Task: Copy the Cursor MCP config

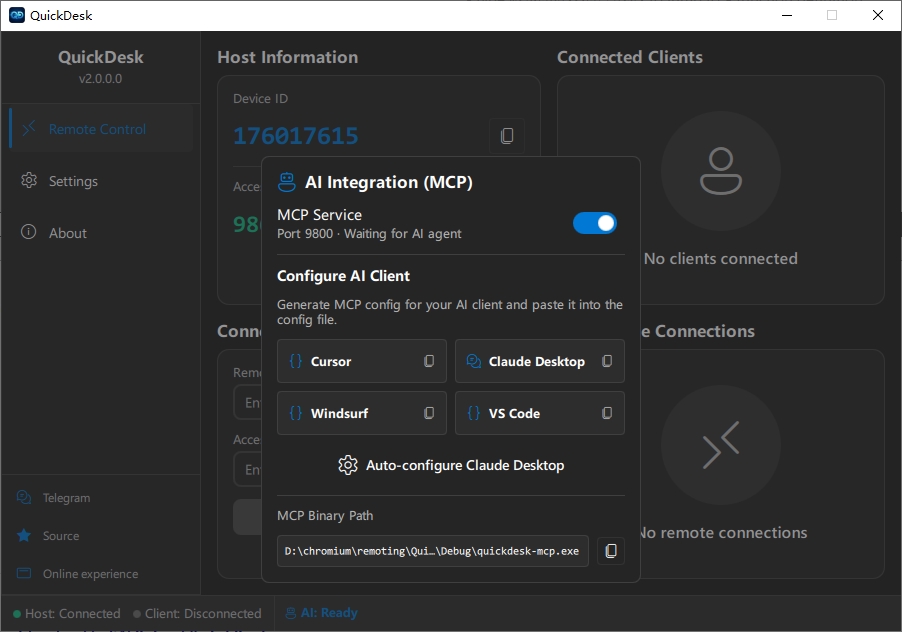Action: (429, 361)
